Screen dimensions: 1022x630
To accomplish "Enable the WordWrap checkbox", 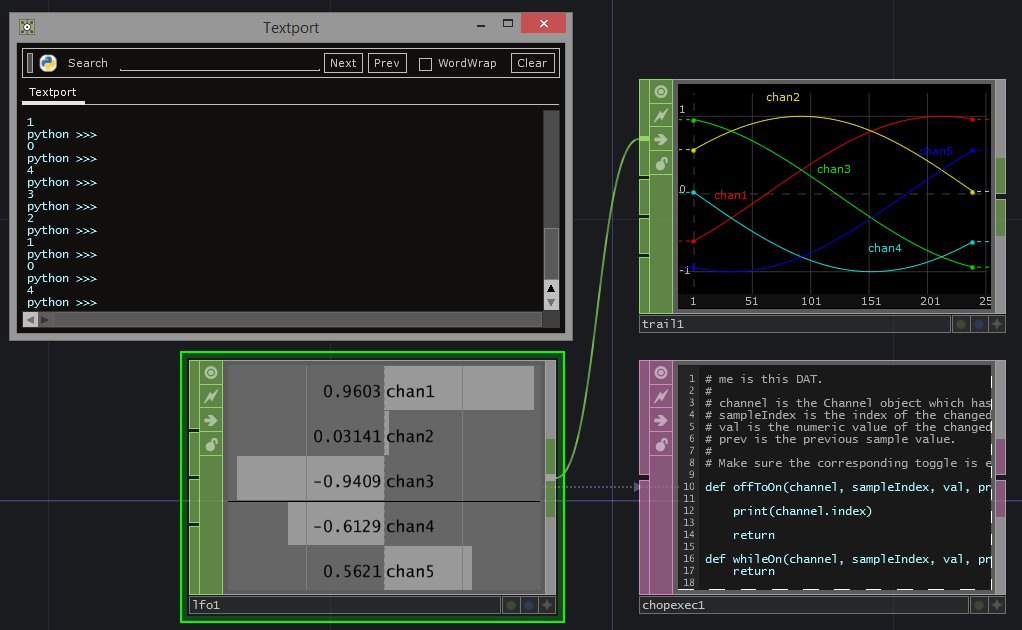I will click(x=425, y=64).
